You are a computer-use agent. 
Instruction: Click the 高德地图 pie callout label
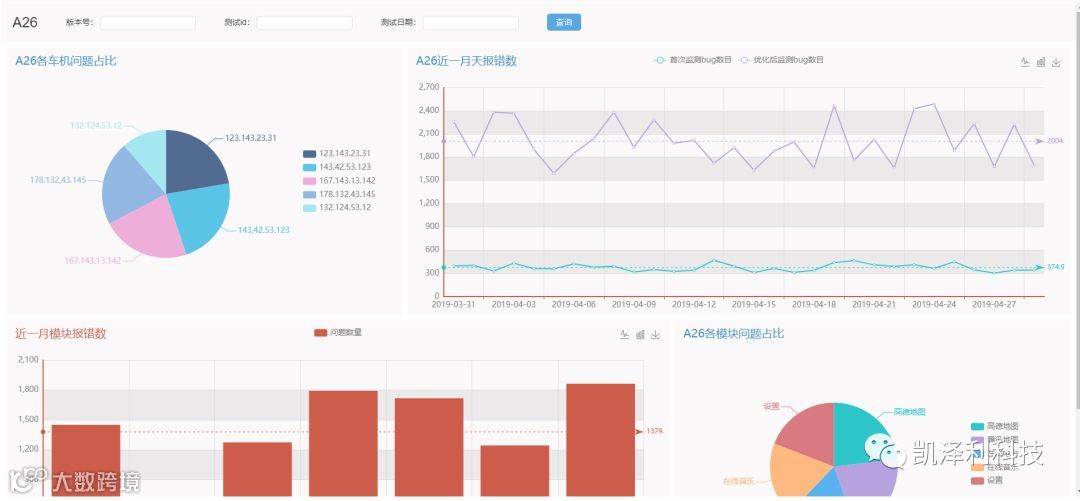[x=909, y=411]
